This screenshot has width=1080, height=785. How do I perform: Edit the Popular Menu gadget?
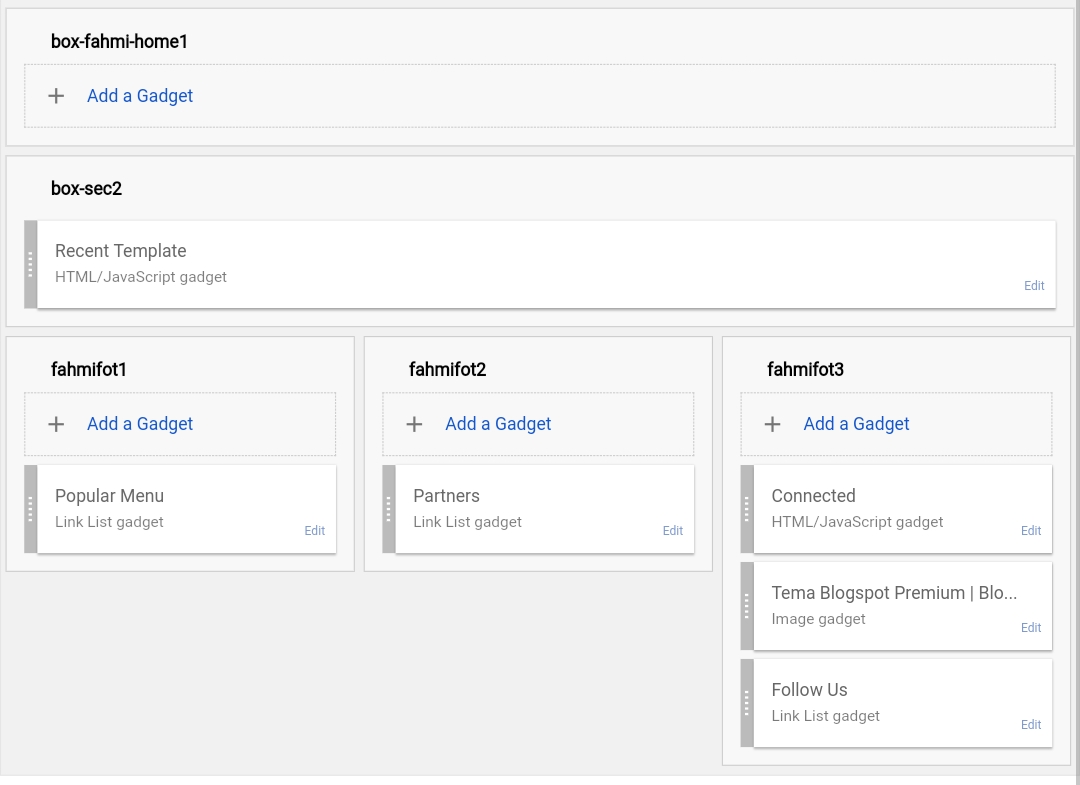tap(315, 531)
